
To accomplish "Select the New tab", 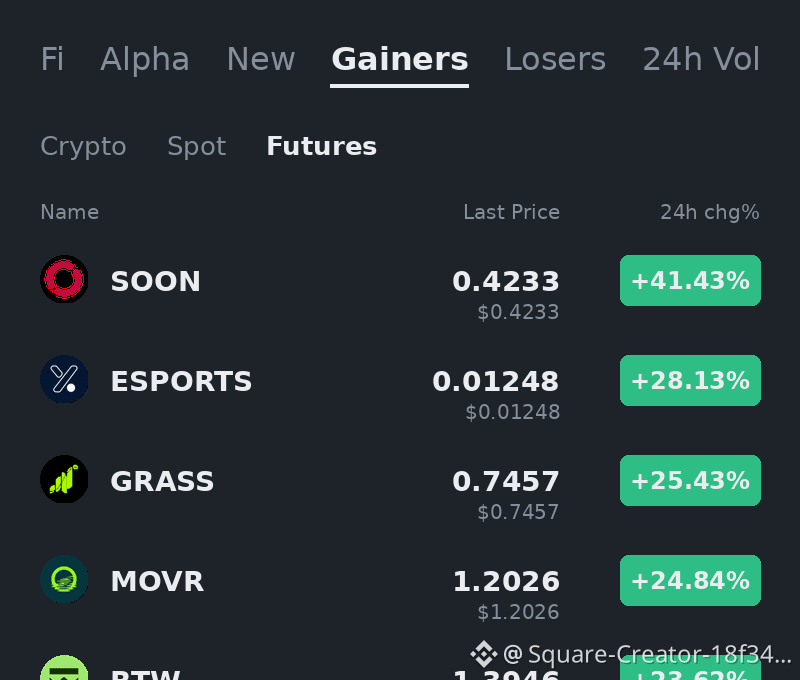I will [261, 59].
